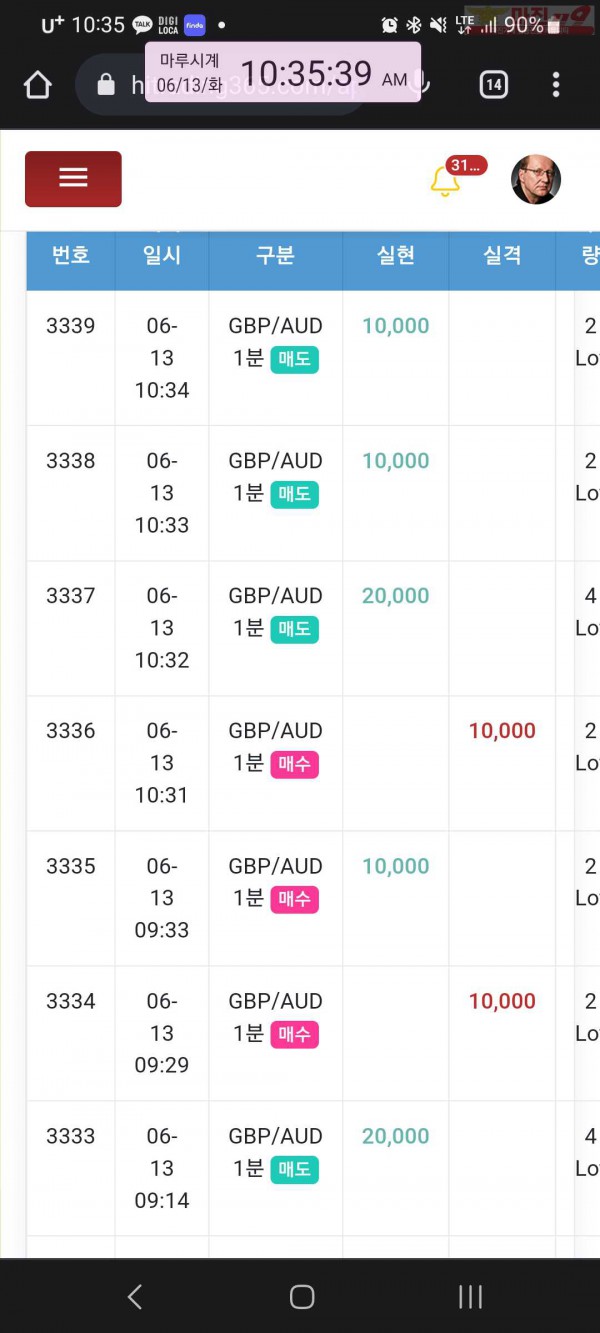Open the browser three-dot overflow menu
Screen dimensions: 600x1333
coord(556,85)
